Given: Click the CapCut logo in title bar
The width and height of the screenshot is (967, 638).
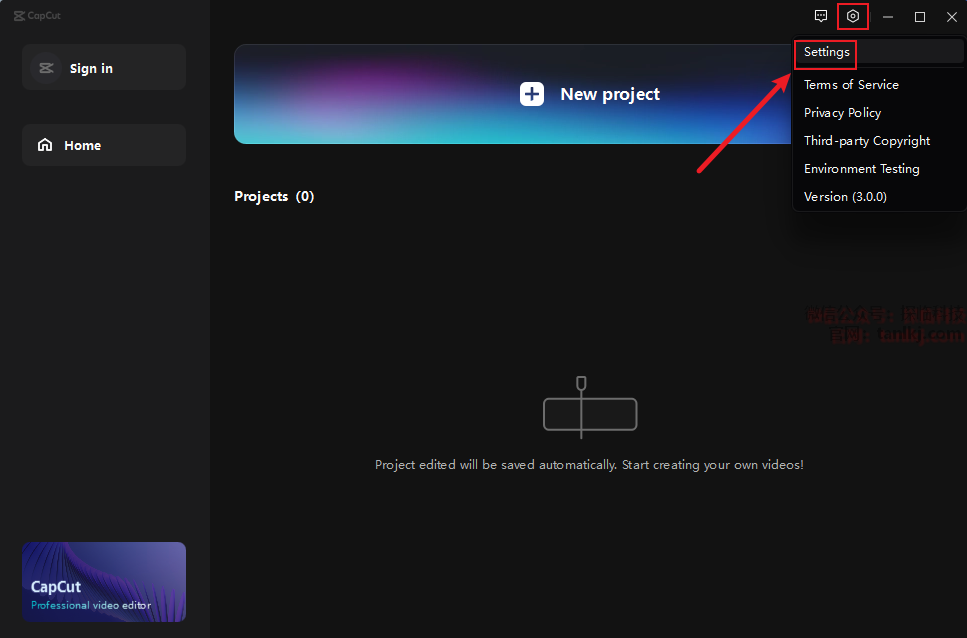Looking at the screenshot, I should click(x=37, y=15).
